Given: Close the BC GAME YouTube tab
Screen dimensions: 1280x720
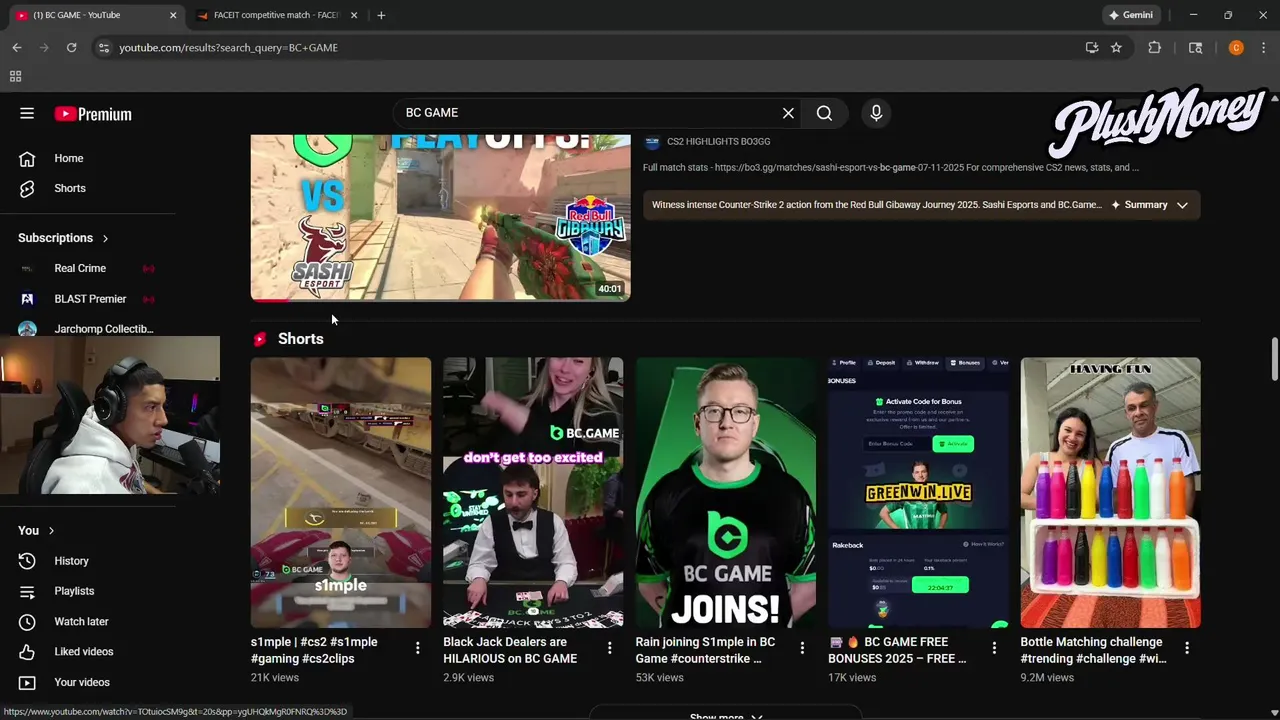Looking at the screenshot, I should pos(172,15).
